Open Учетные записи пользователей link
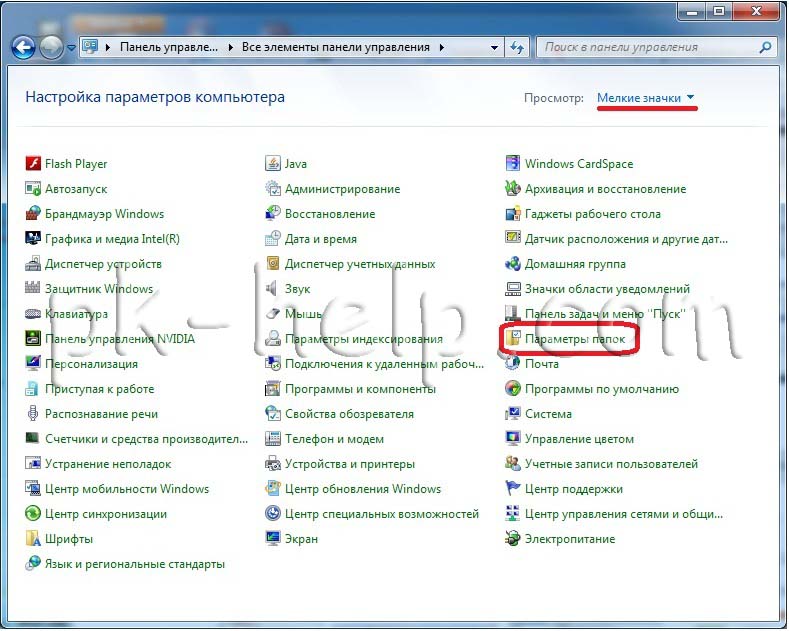The width and height of the screenshot is (789, 631). 611,464
